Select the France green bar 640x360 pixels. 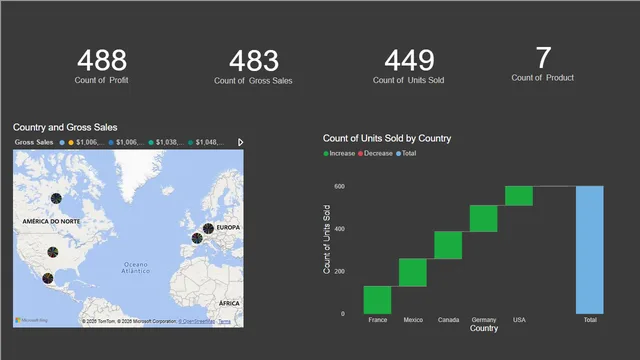[378, 300]
